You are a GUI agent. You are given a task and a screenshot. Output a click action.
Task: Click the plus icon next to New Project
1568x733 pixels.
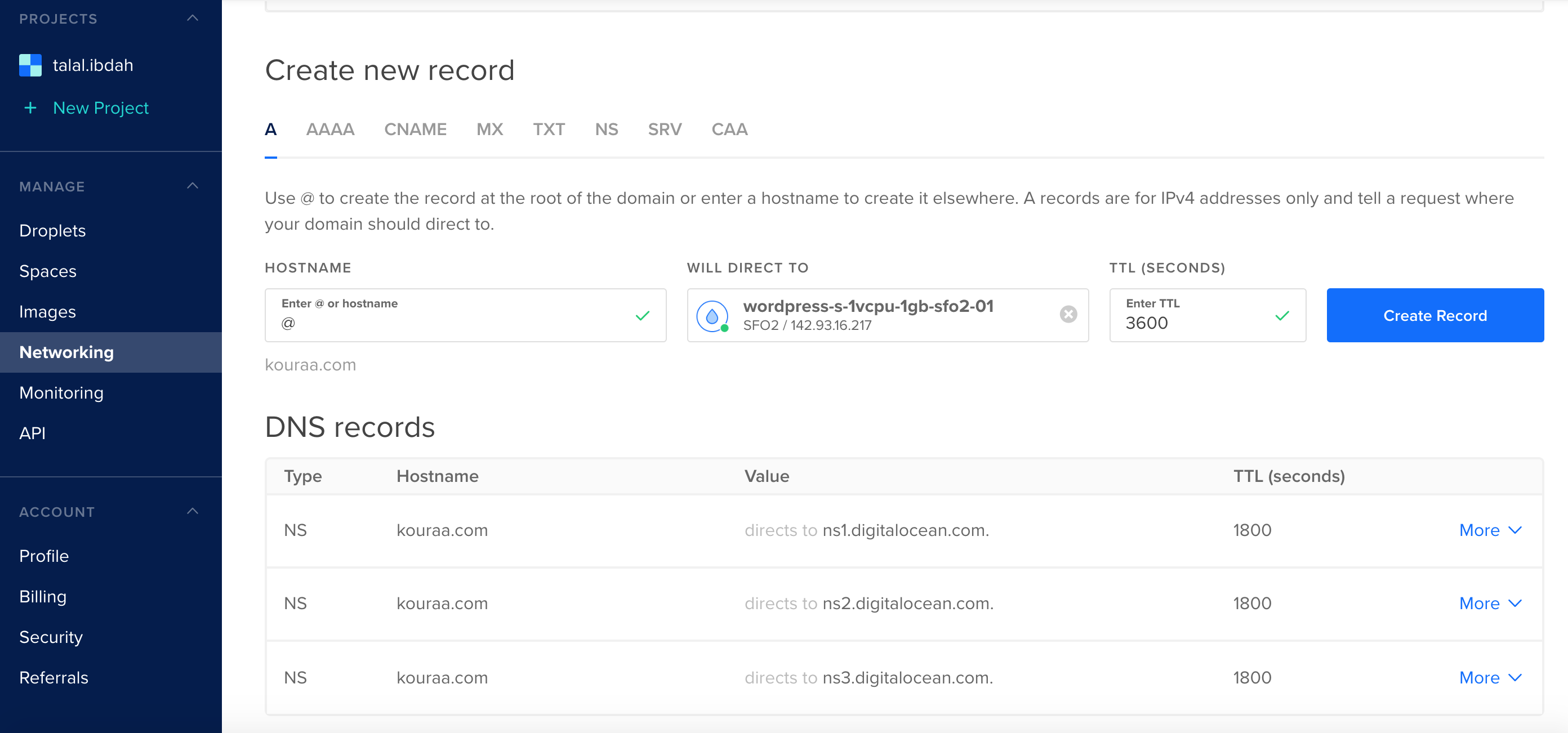(x=29, y=108)
